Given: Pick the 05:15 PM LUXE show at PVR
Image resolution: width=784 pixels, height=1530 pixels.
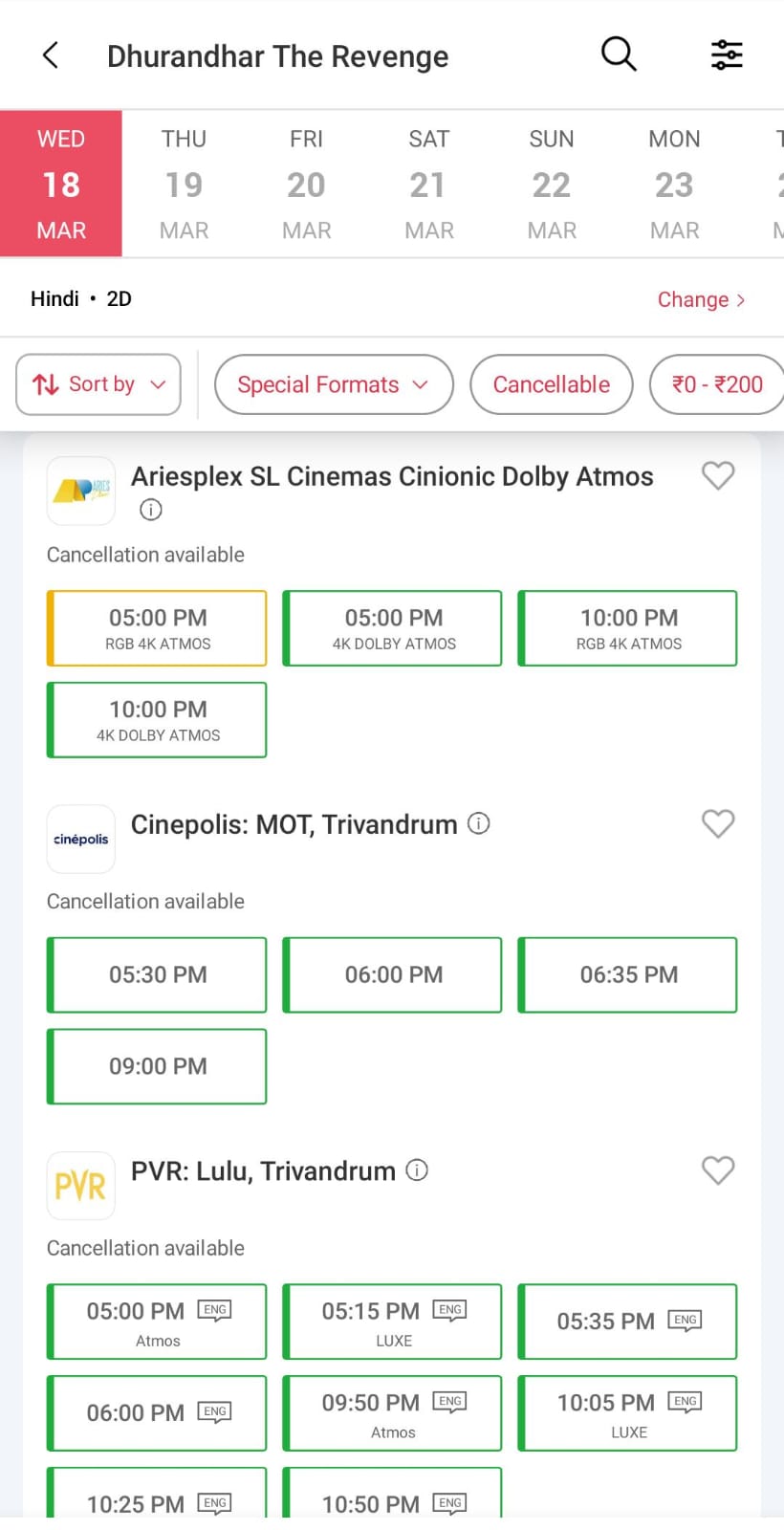Looking at the screenshot, I should point(392,1322).
